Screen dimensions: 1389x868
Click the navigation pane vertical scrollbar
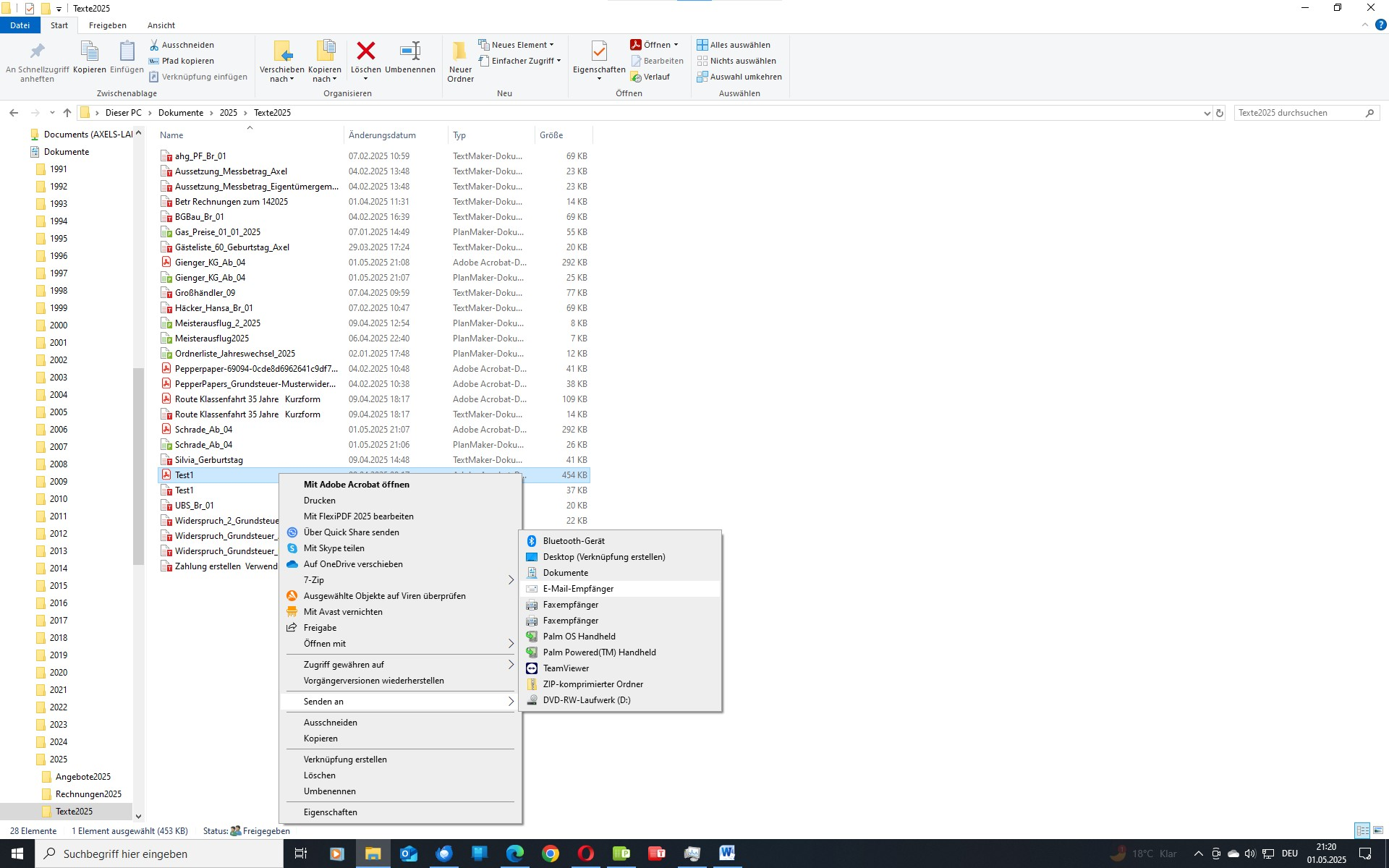pyautogui.click(x=138, y=467)
